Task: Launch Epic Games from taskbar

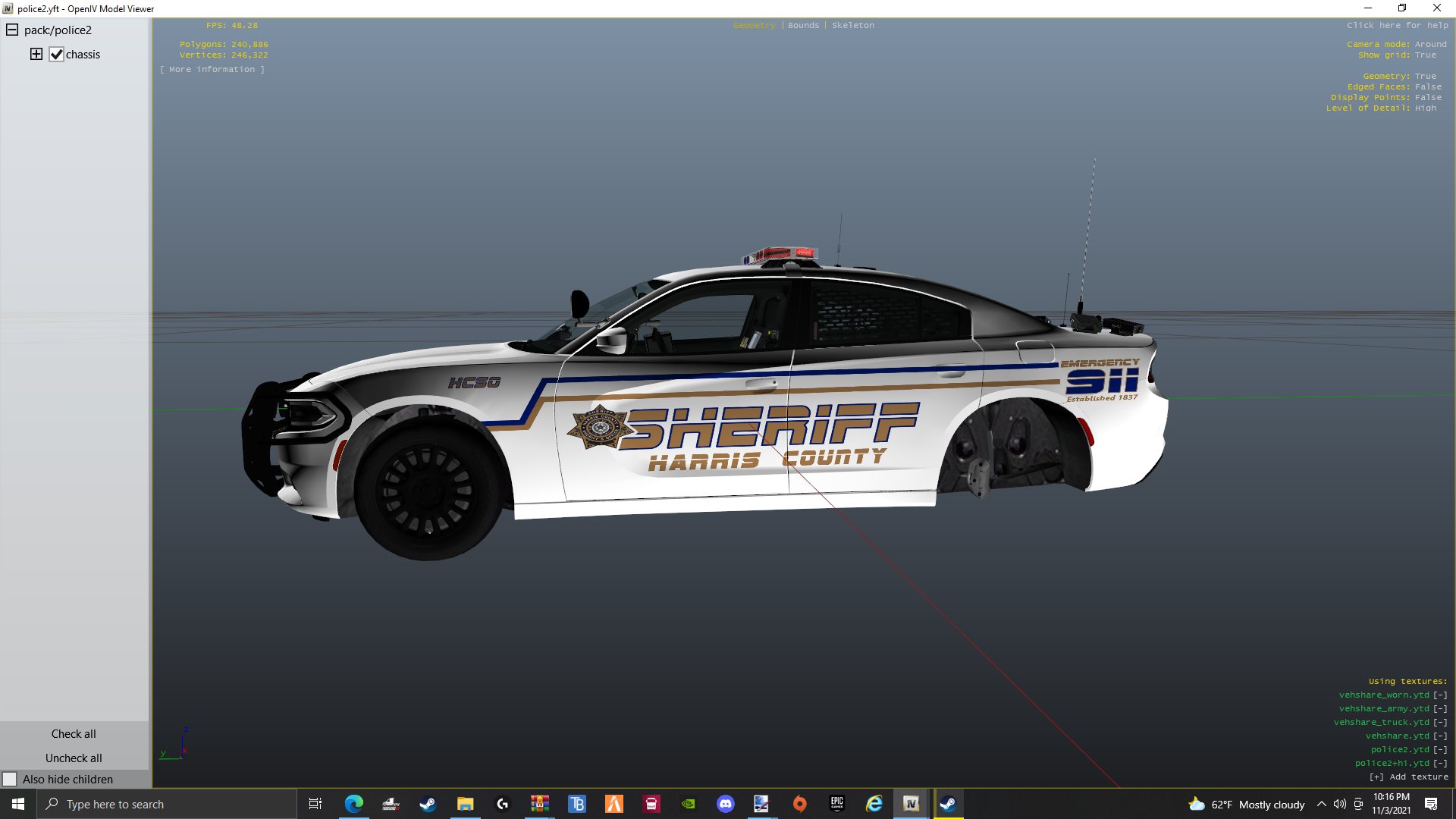Action: tap(836, 804)
